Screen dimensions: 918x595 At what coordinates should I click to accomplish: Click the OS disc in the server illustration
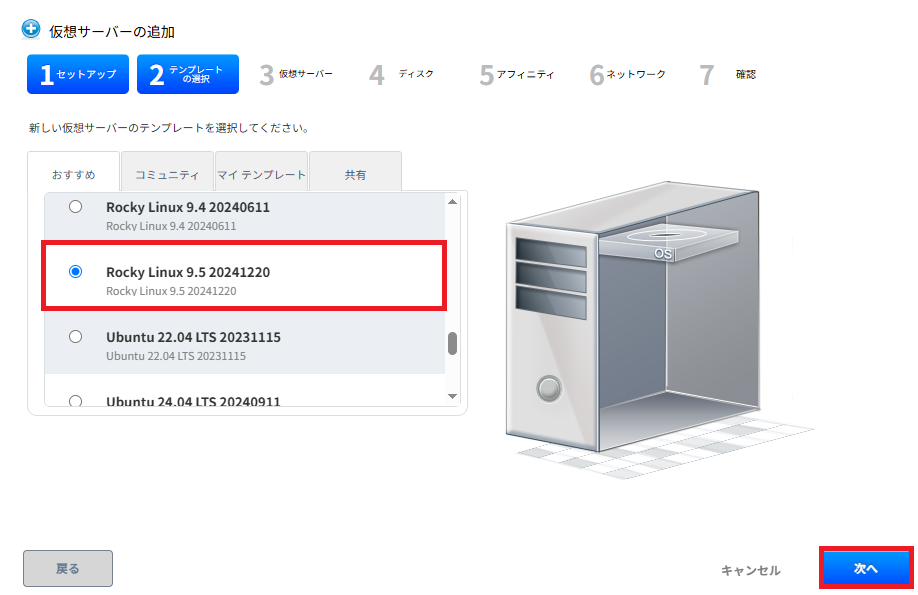pyautogui.click(x=667, y=240)
